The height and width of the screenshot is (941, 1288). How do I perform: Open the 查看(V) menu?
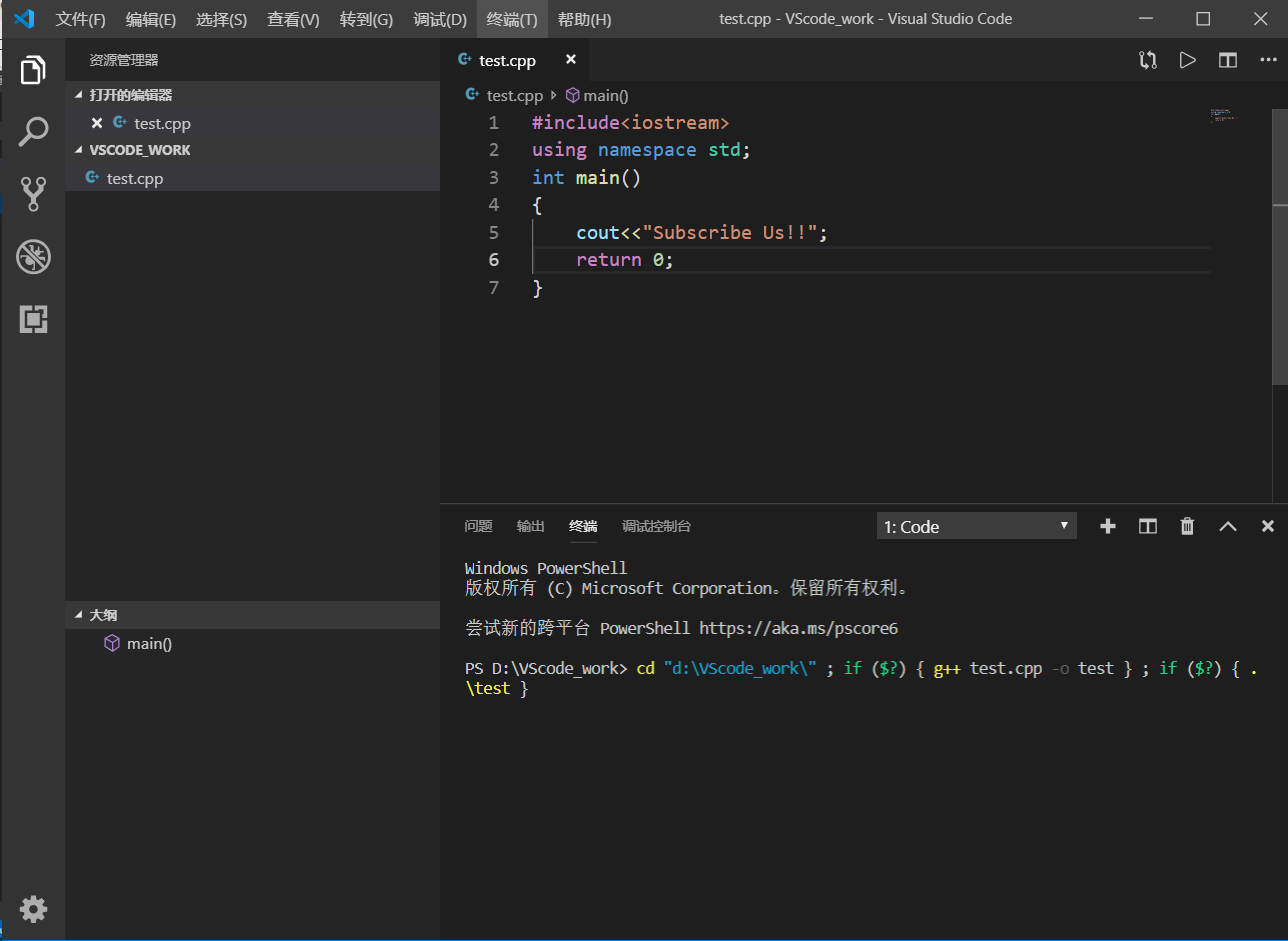[294, 19]
